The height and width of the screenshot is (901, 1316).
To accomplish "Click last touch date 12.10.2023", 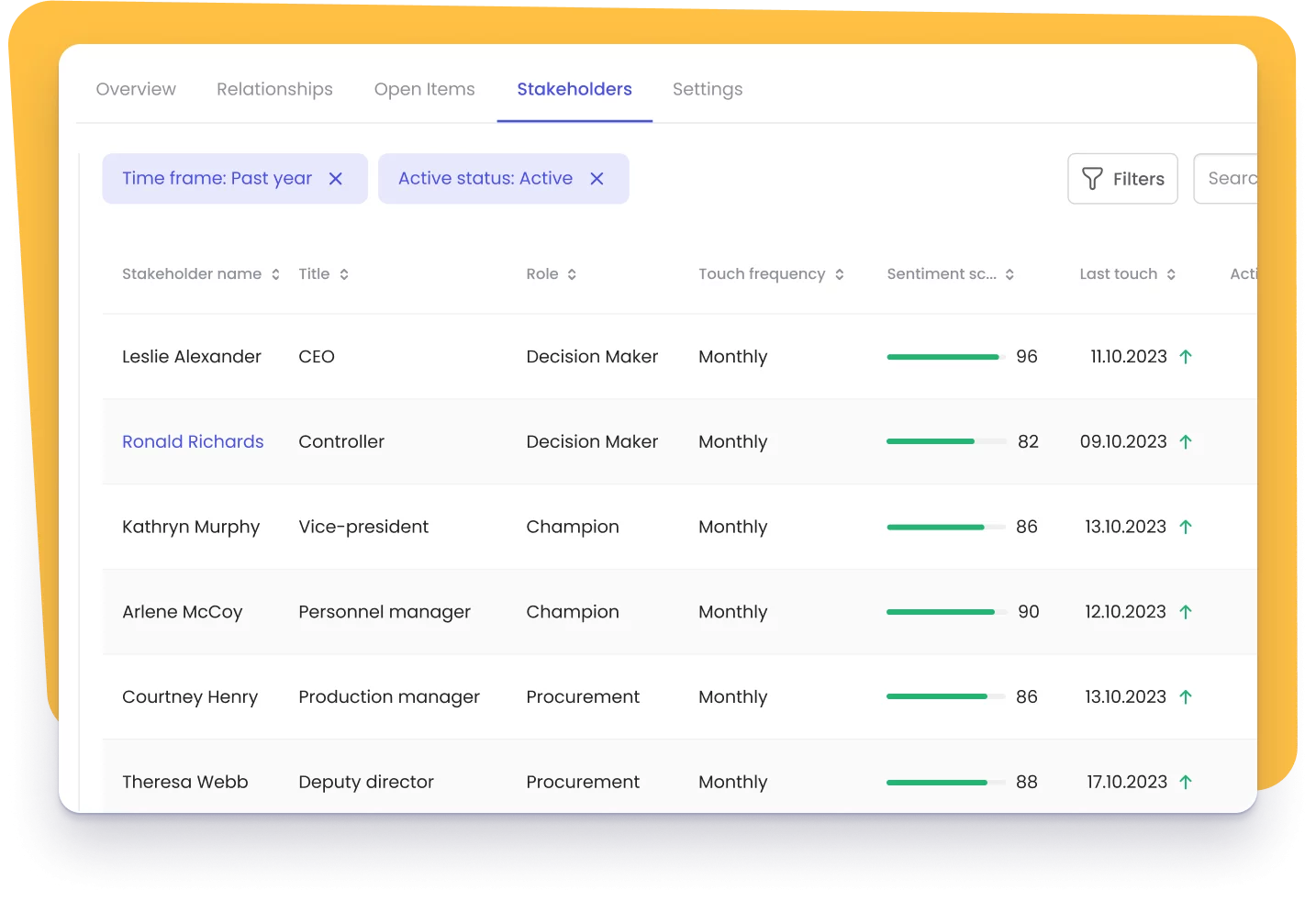I will click(1125, 612).
